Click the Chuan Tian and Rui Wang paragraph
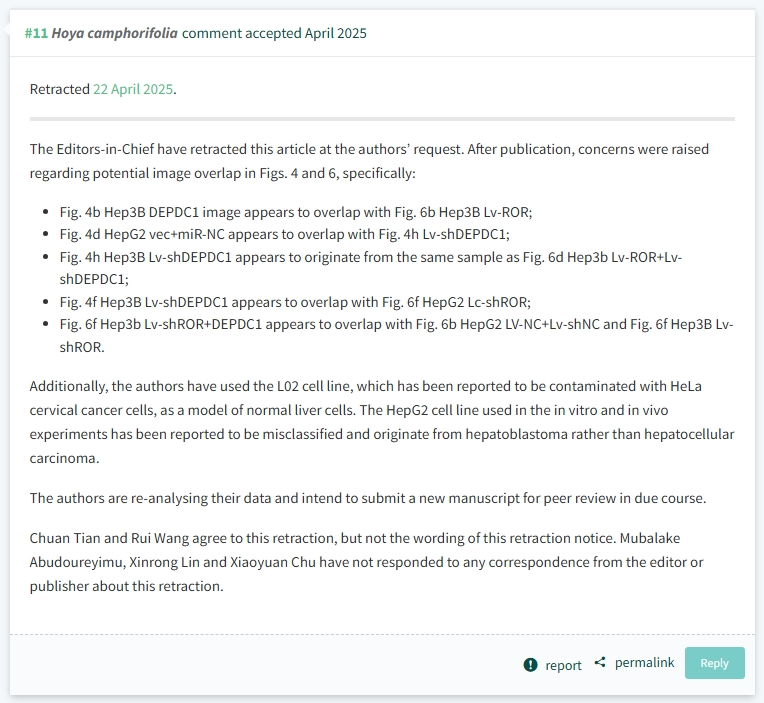Viewport: 764px width, 703px height. pos(366,562)
